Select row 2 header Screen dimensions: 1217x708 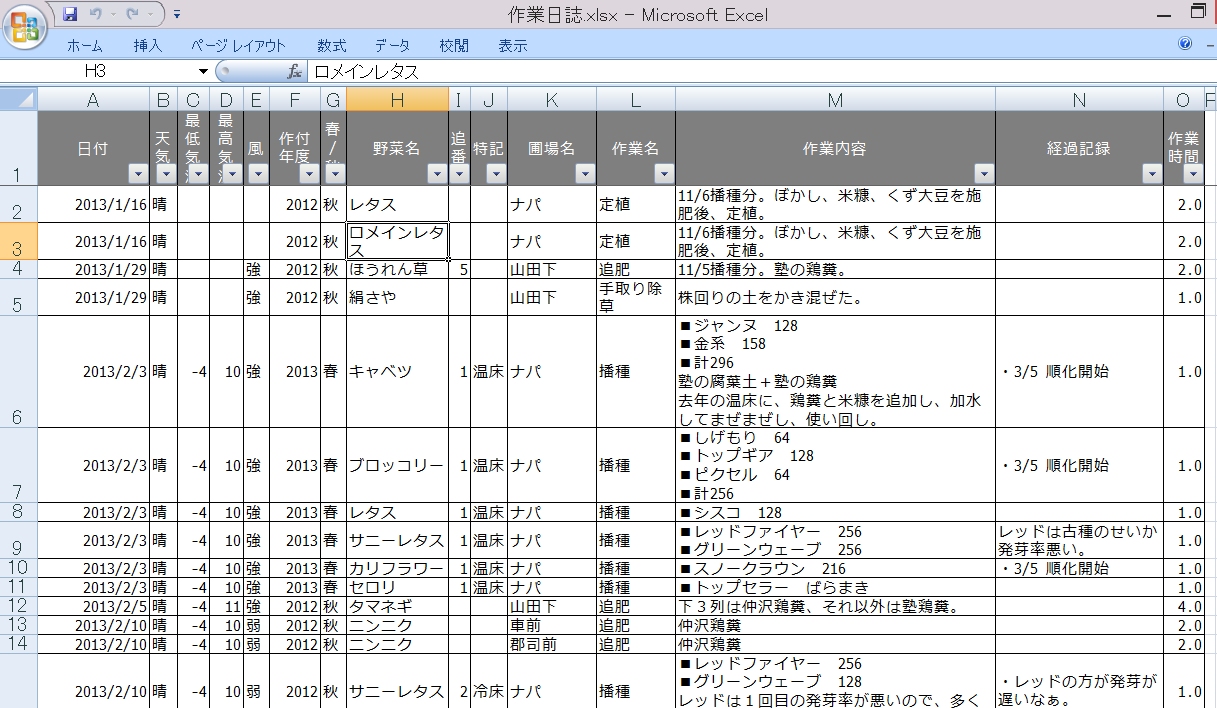pyautogui.click(x=19, y=204)
